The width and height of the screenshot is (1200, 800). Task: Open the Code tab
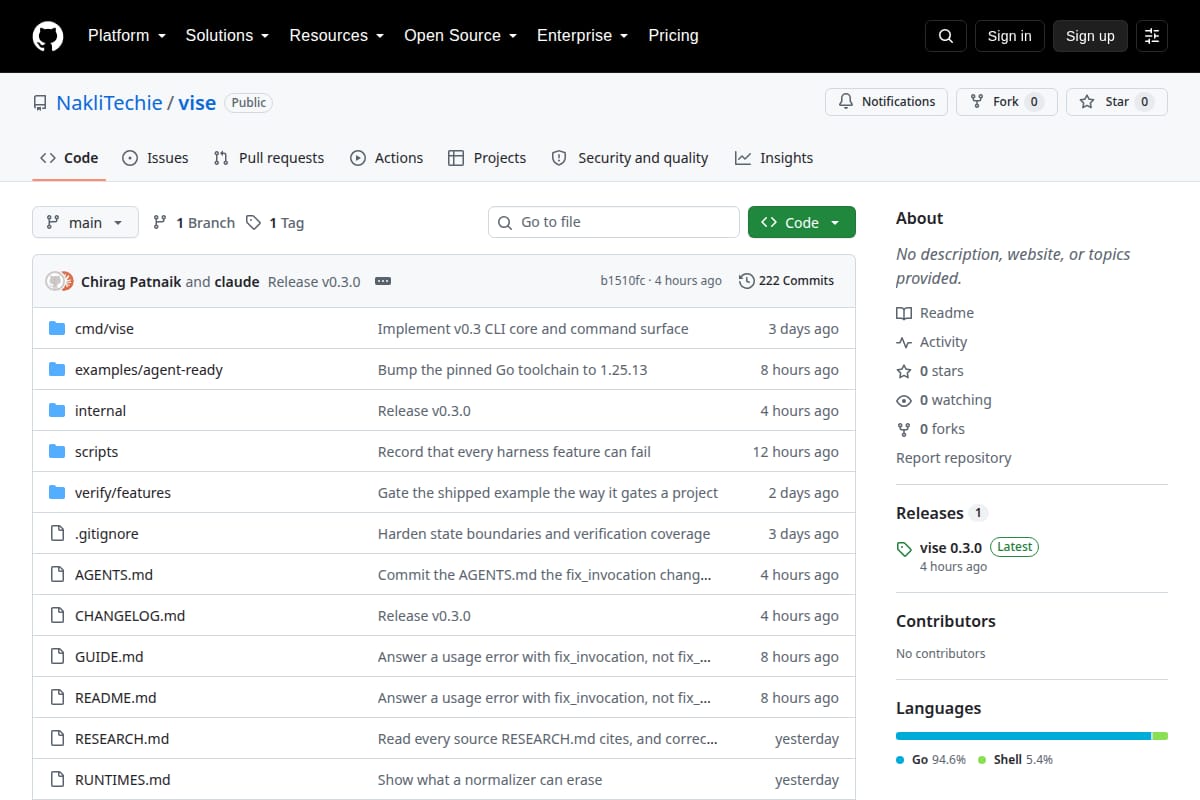pyautogui.click(x=69, y=158)
